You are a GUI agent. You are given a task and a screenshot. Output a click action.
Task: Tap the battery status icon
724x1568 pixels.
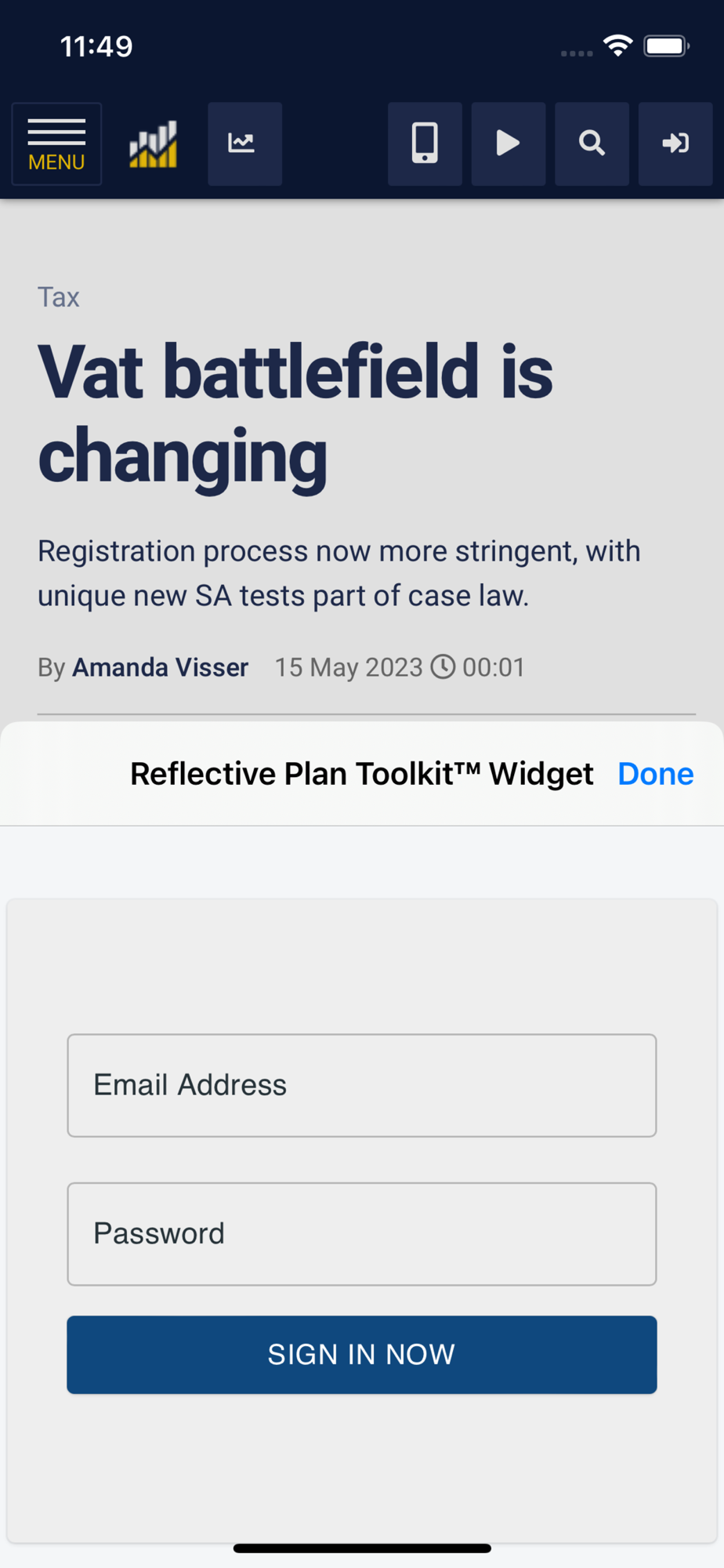tap(666, 46)
